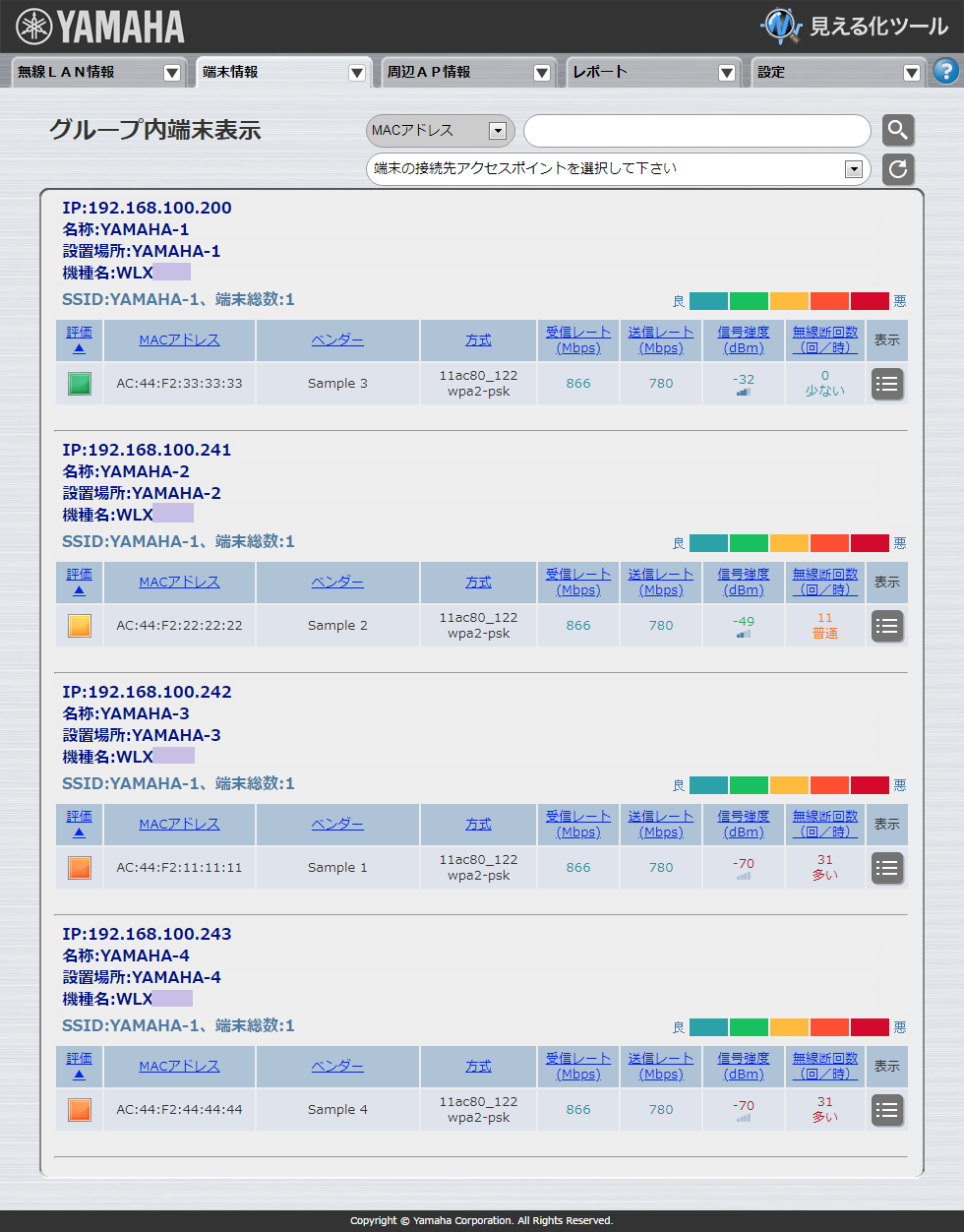Click the search magnifier icon
The image size is (964, 1232).
click(x=896, y=130)
